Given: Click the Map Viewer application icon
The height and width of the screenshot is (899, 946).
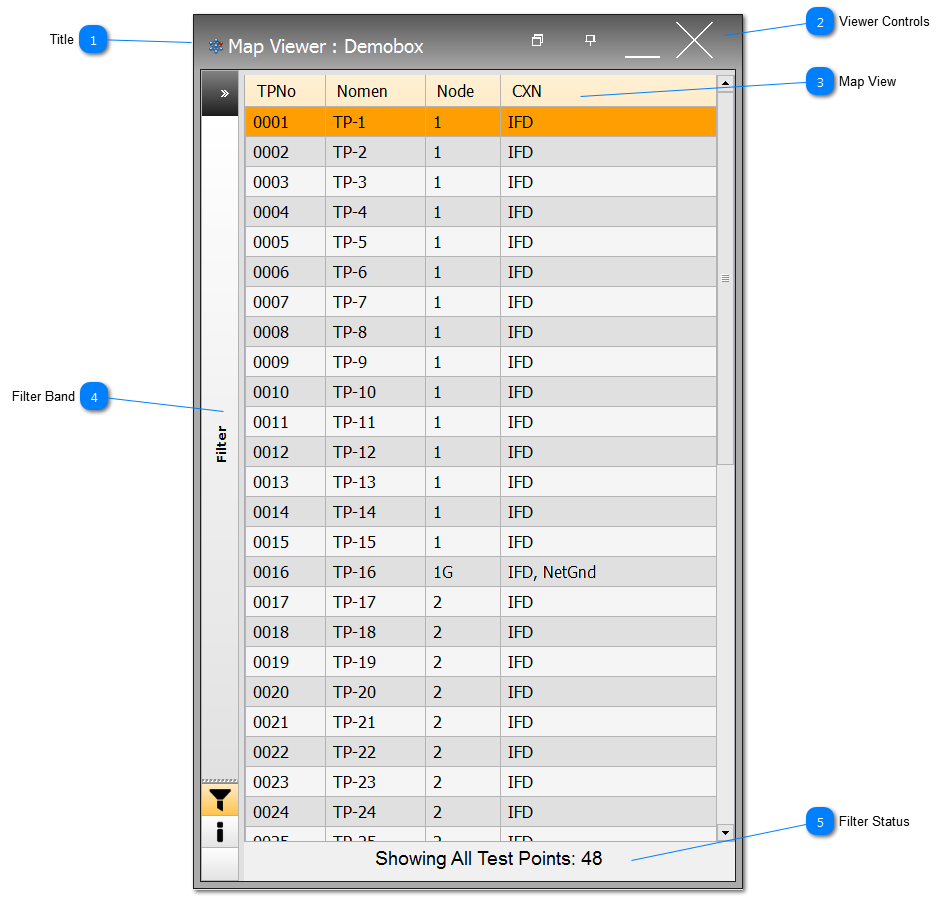Looking at the screenshot, I should (x=216, y=46).
